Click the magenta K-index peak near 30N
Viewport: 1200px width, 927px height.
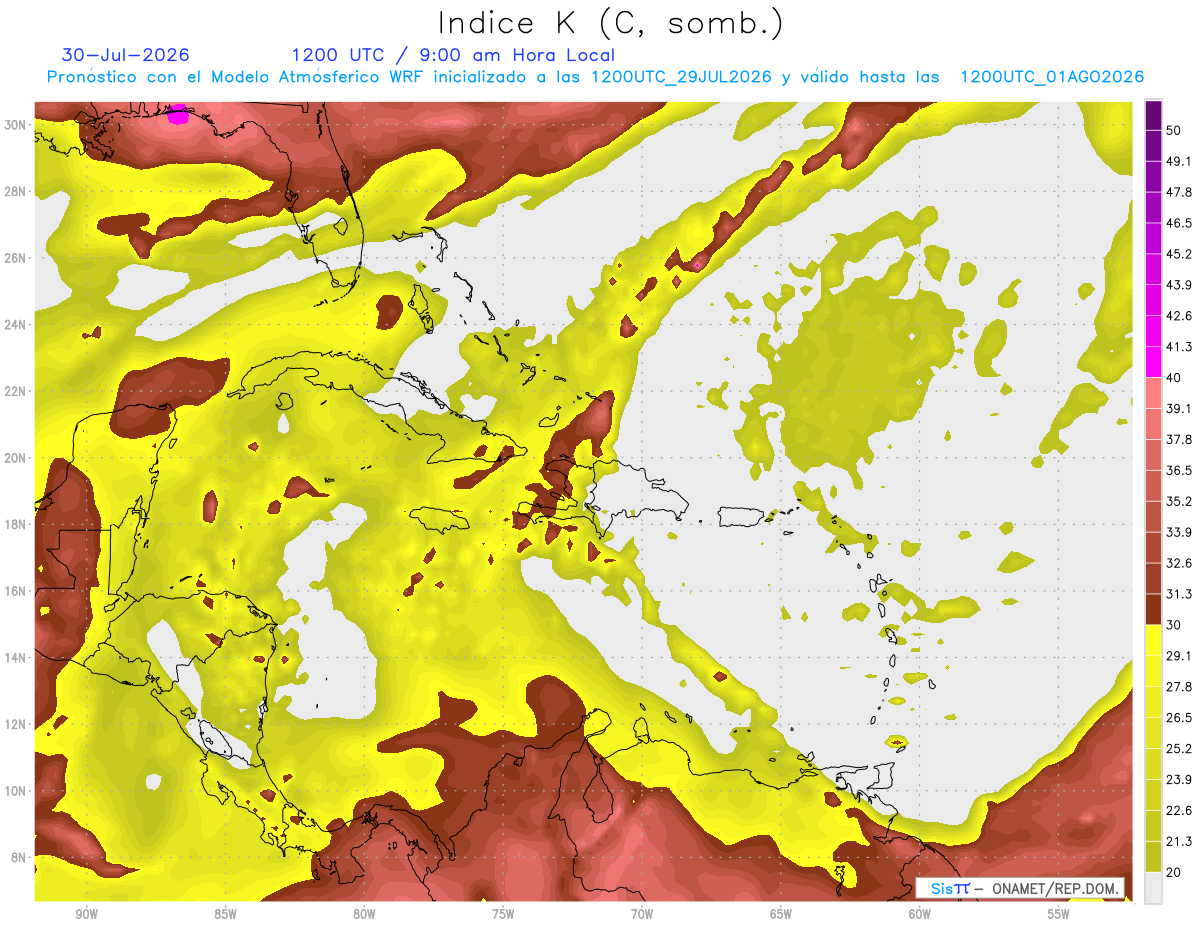click(178, 113)
